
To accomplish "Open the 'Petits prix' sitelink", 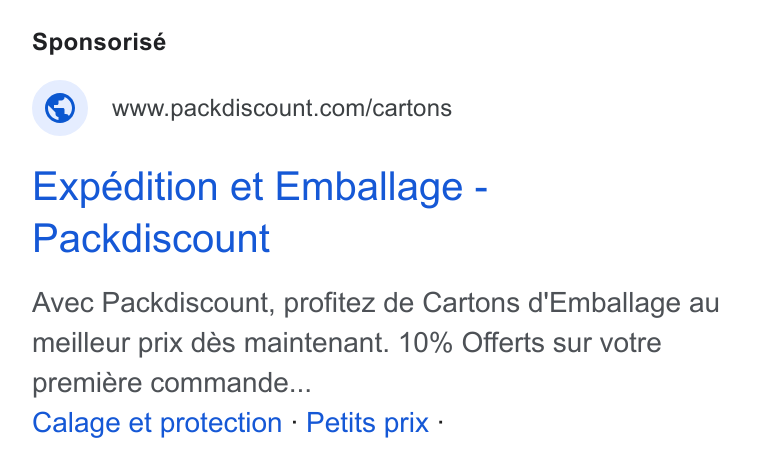I will tap(367, 422).
